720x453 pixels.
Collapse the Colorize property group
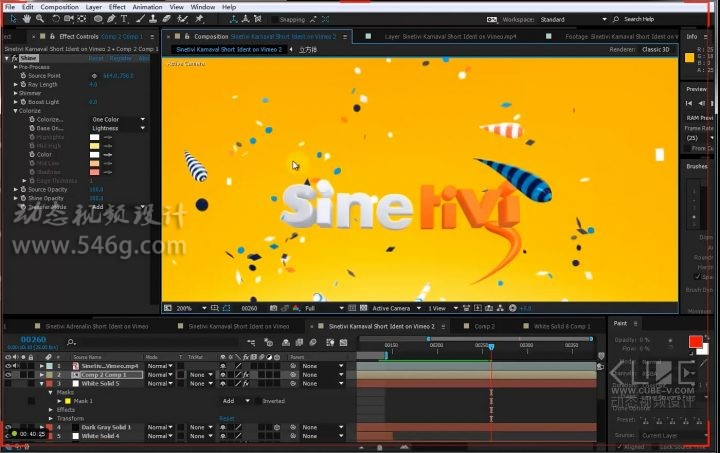point(15,111)
